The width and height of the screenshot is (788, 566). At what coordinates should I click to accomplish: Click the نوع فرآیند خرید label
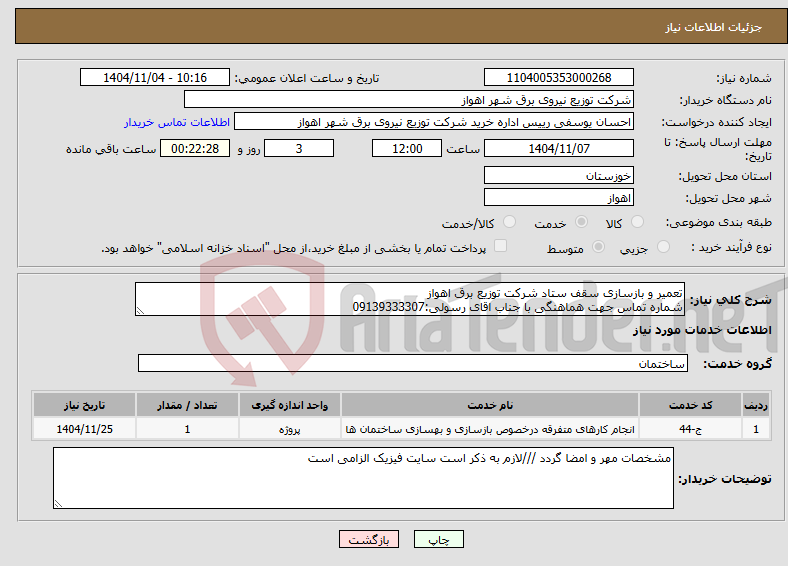point(731,247)
